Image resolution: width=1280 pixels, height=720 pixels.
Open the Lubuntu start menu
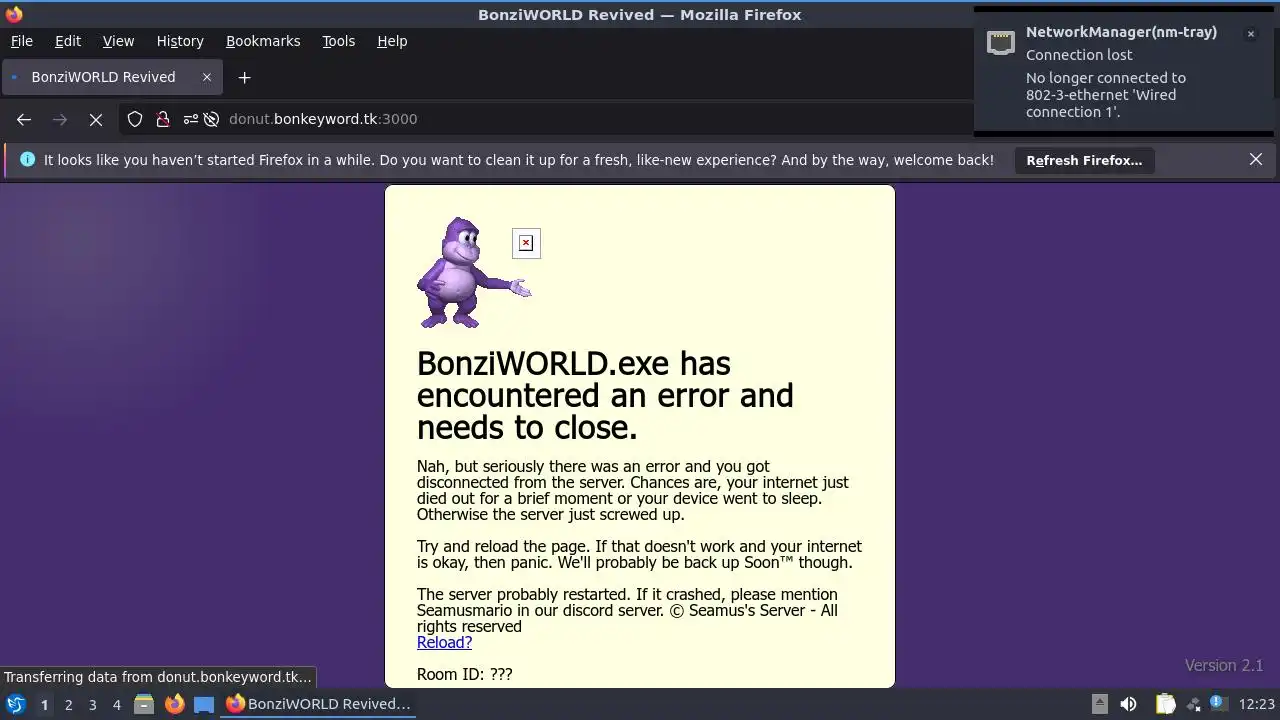tap(16, 704)
